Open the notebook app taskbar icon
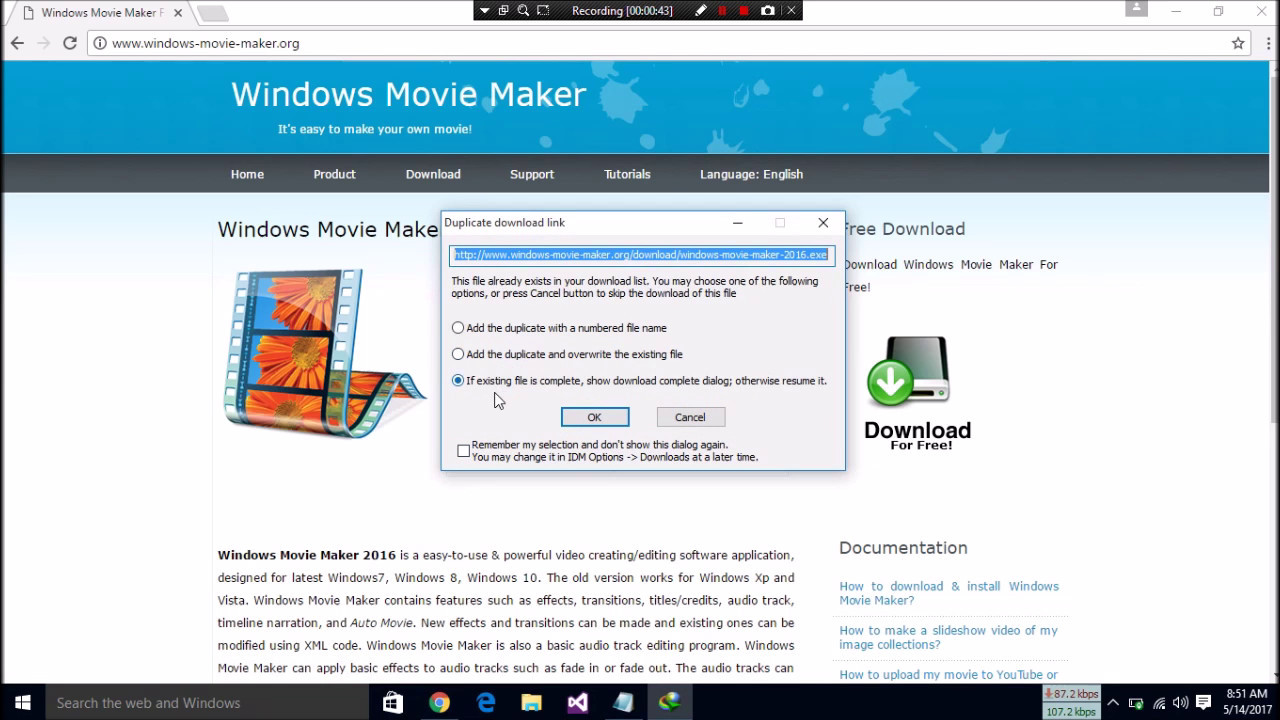Viewport: 1280px width, 720px height. [x=623, y=703]
